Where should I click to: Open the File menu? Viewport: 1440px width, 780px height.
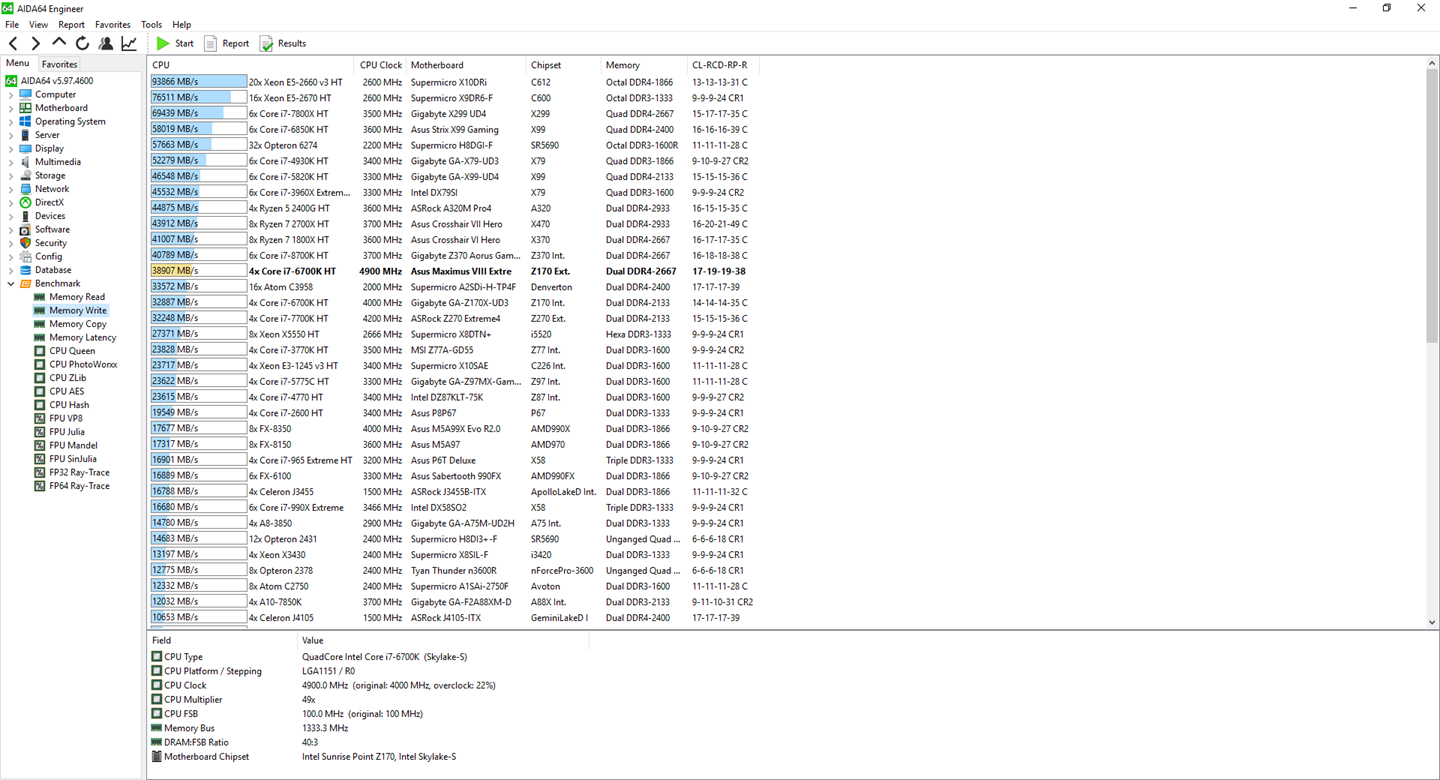(12, 25)
